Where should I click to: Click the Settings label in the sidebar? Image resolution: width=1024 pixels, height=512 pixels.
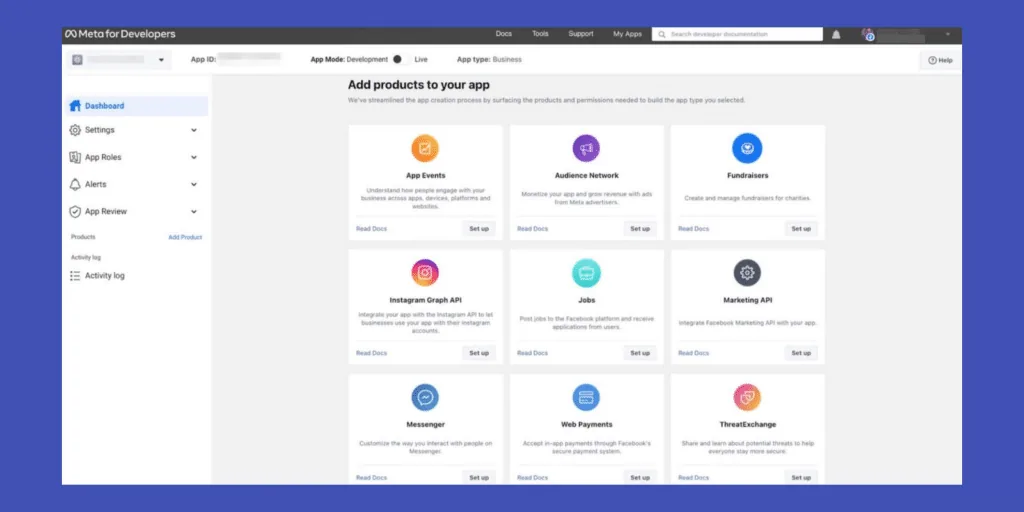pyautogui.click(x=99, y=130)
